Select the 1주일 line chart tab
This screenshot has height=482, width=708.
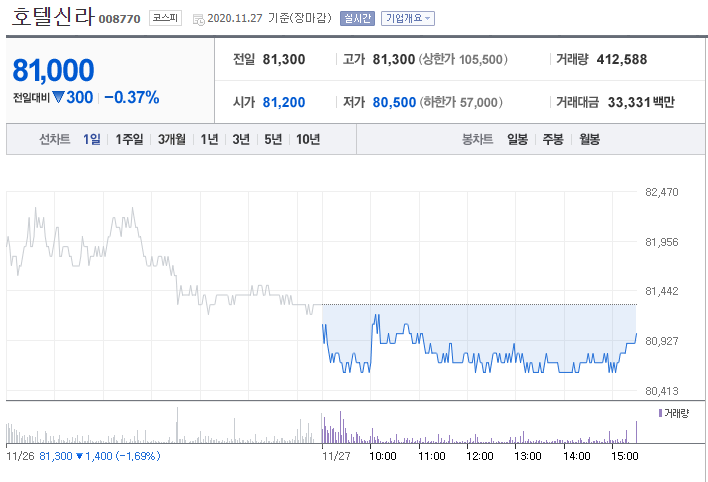(x=129, y=139)
